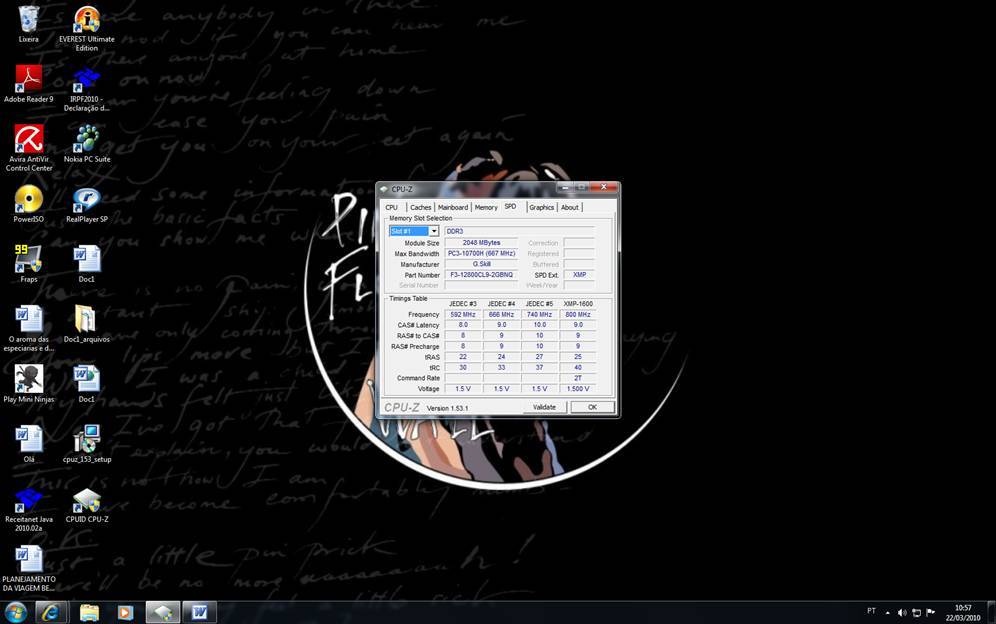Select the Receitanet Java 2010.02a shortcut
This screenshot has width=996, height=624.
point(29,509)
